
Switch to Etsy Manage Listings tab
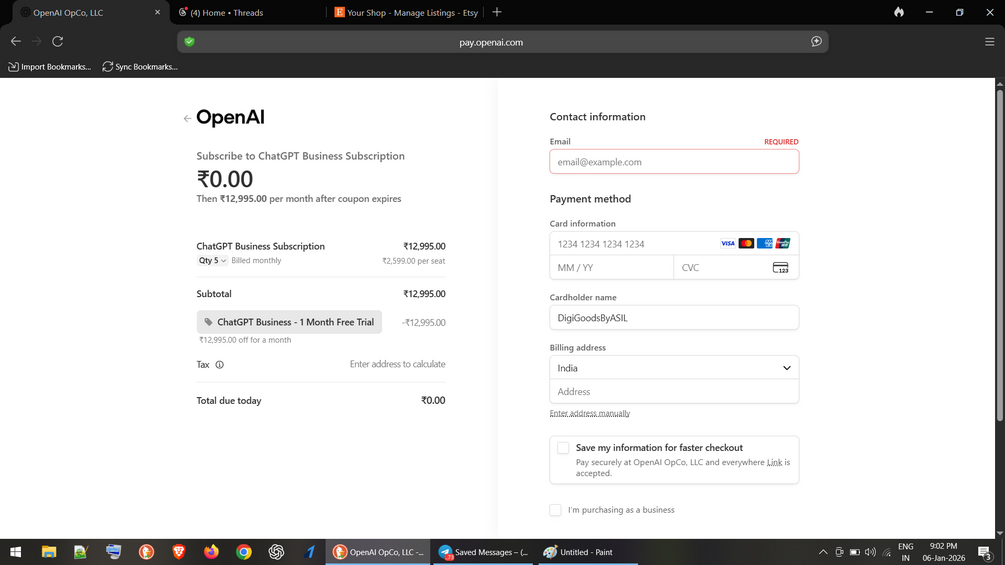pyautogui.click(x=406, y=12)
